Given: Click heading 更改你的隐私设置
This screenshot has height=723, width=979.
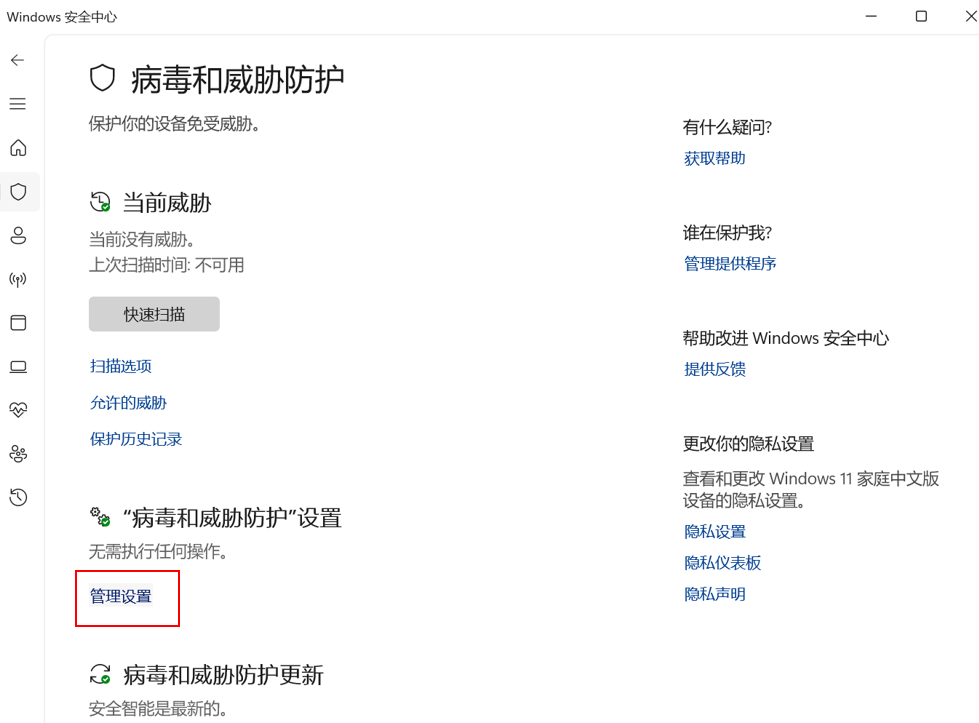Looking at the screenshot, I should 748,444.
